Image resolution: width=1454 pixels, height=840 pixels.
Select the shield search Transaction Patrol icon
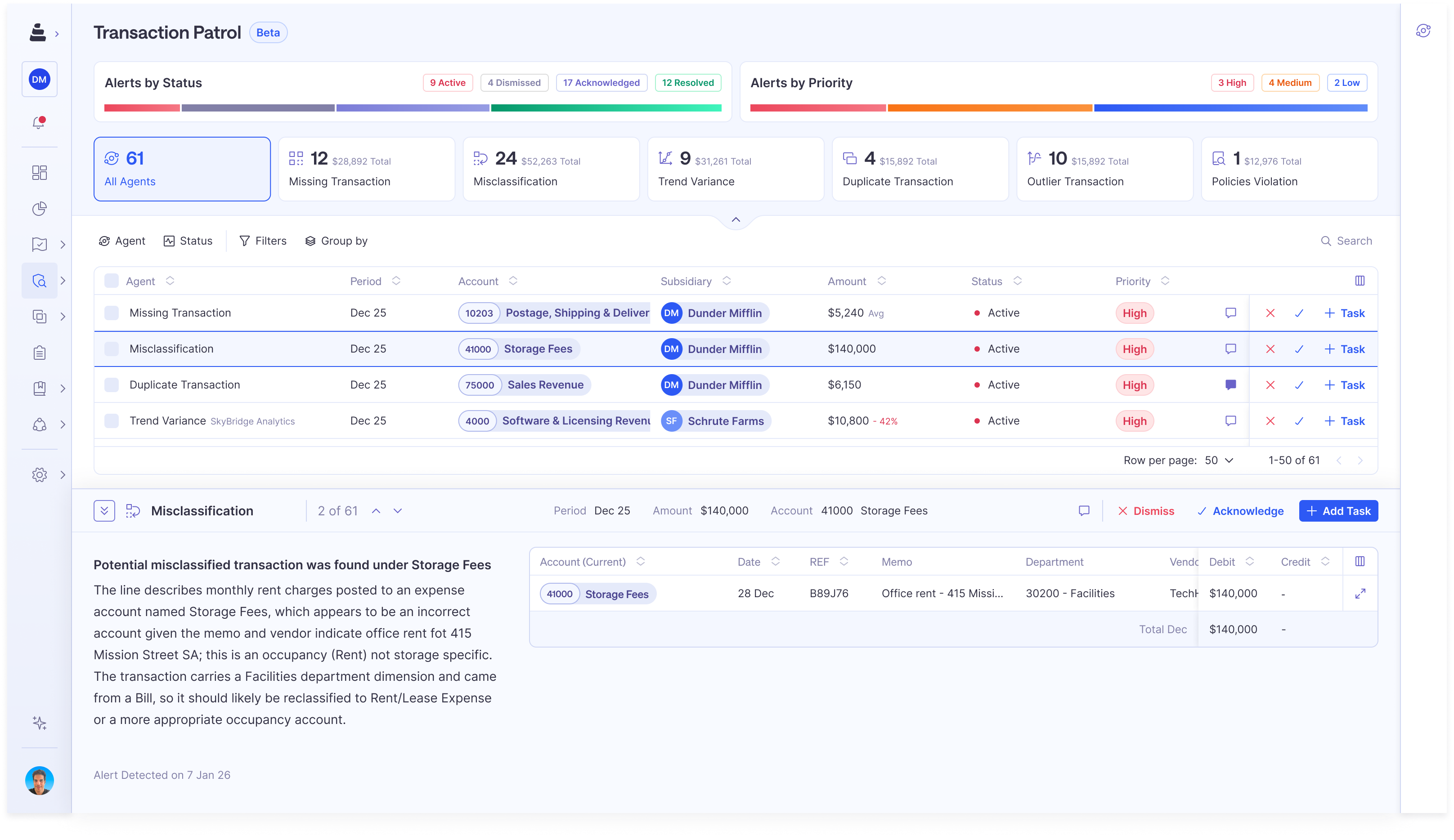[x=39, y=281]
